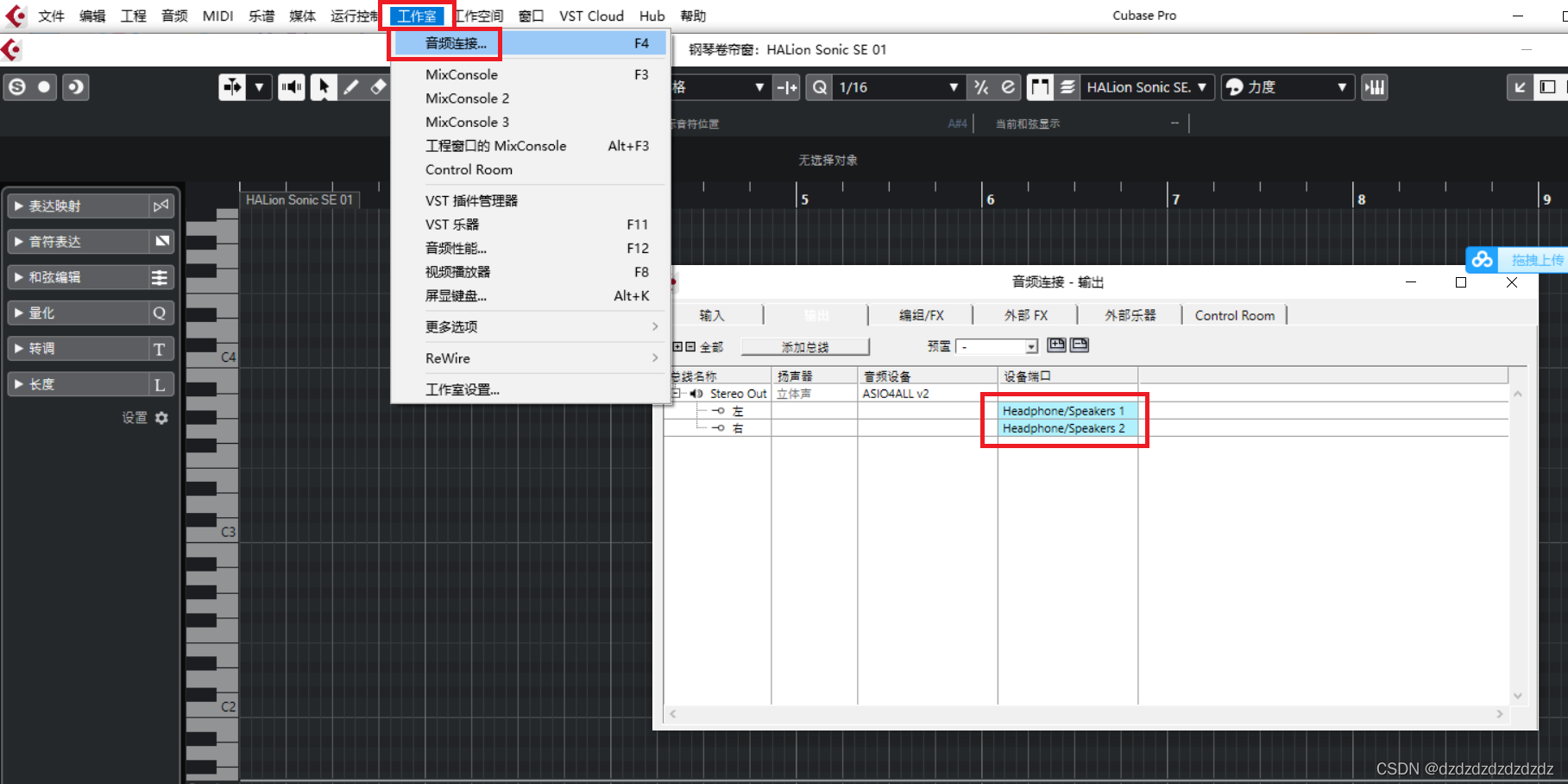This screenshot has height=784, width=1568.
Task: Choose Control Room menu entry
Action: [530, 170]
